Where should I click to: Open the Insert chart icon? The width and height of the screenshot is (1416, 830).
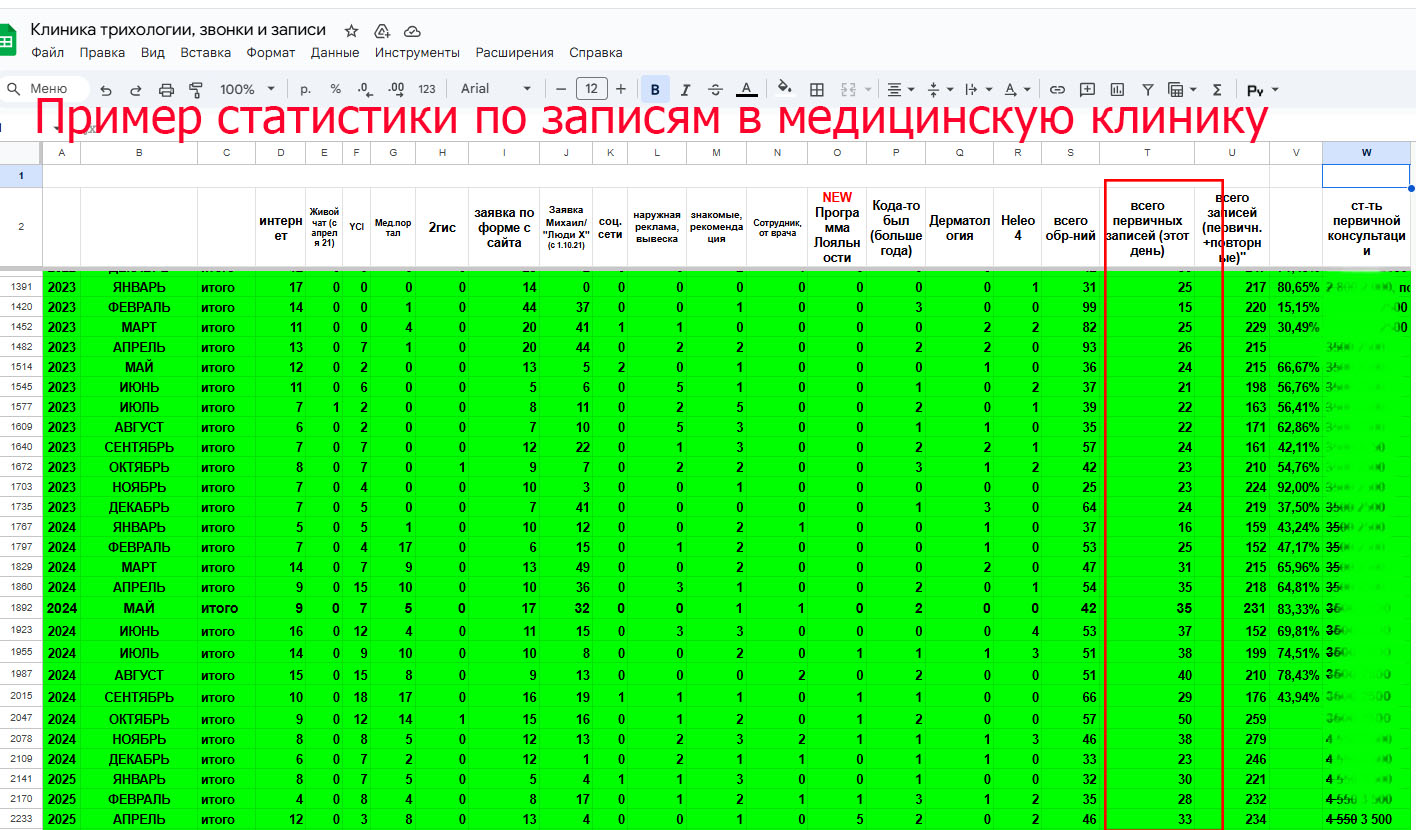(1115, 88)
